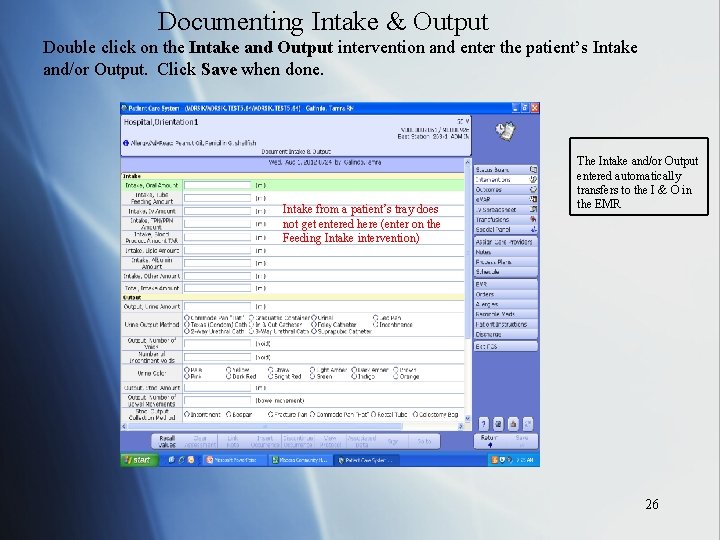Click the Internet Explorer quick launch icon
720x540 pixels.
181,460
